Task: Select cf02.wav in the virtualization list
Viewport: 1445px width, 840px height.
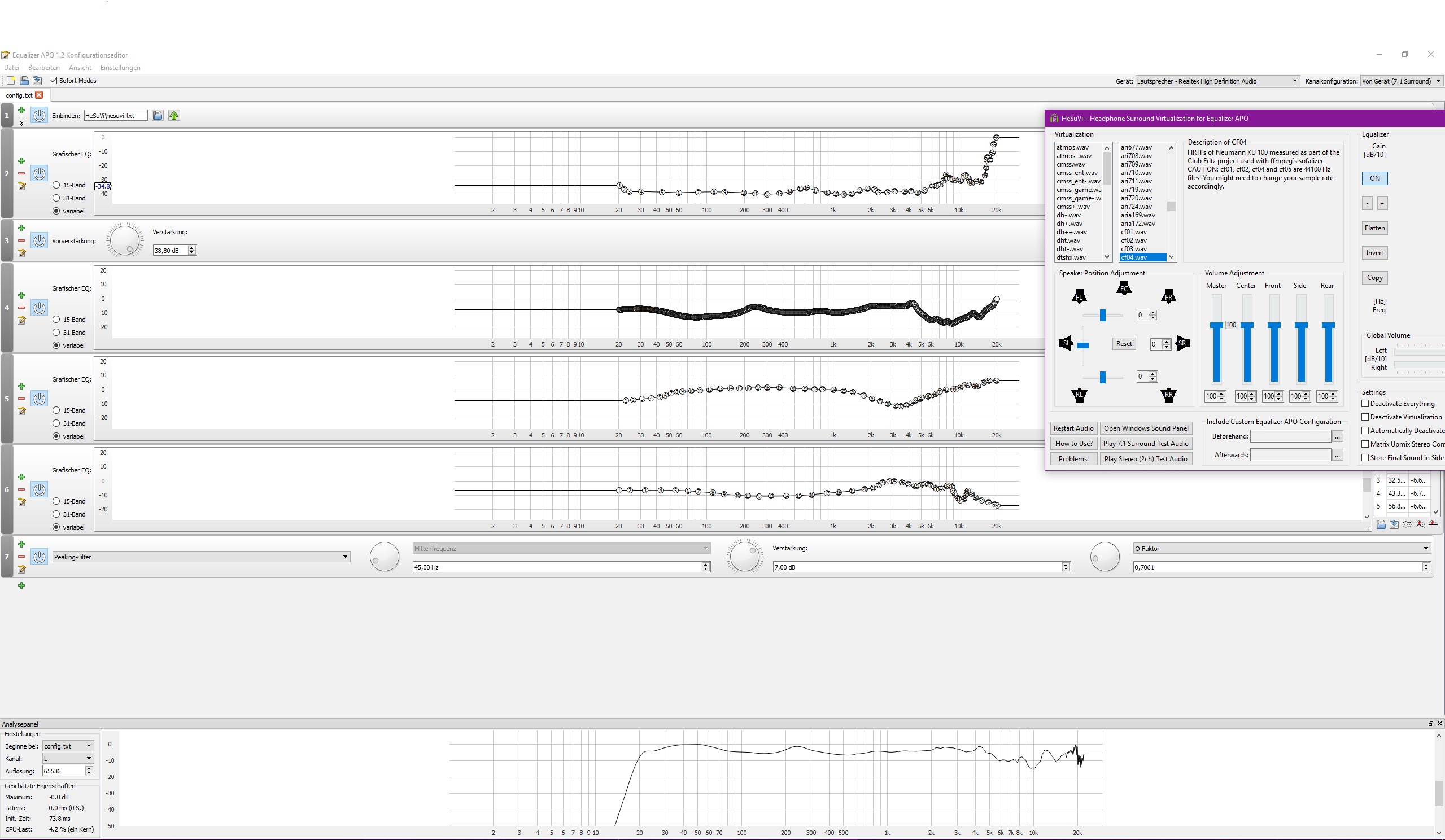Action: tap(1134, 240)
